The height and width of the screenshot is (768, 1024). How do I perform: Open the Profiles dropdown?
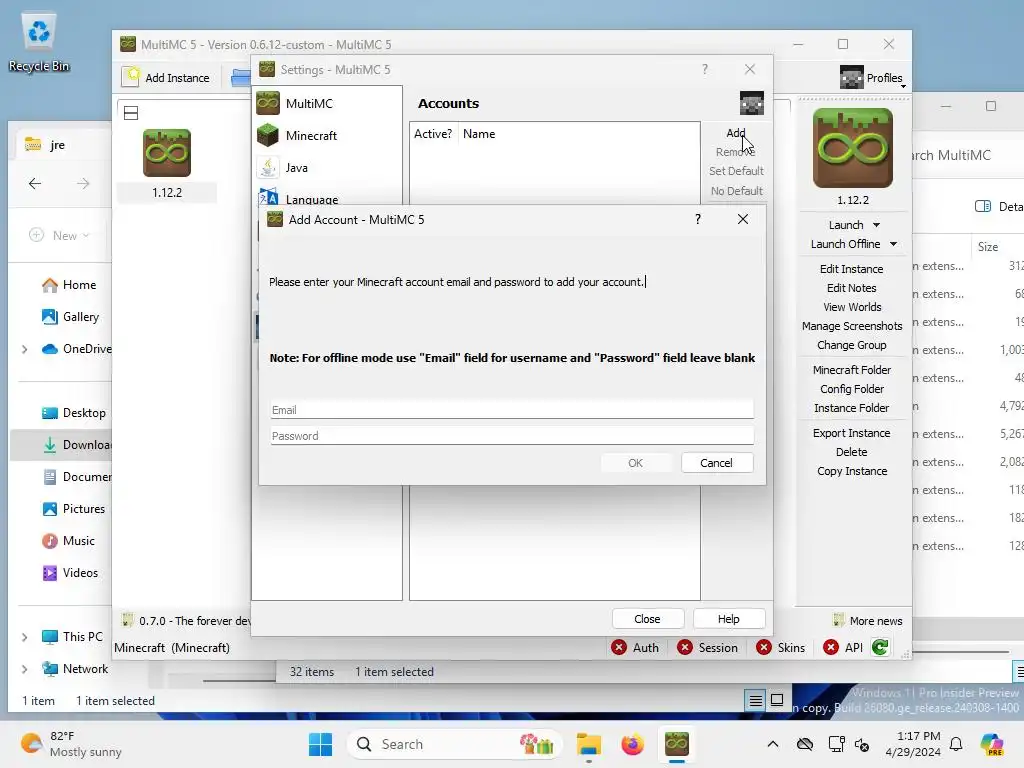(872, 78)
